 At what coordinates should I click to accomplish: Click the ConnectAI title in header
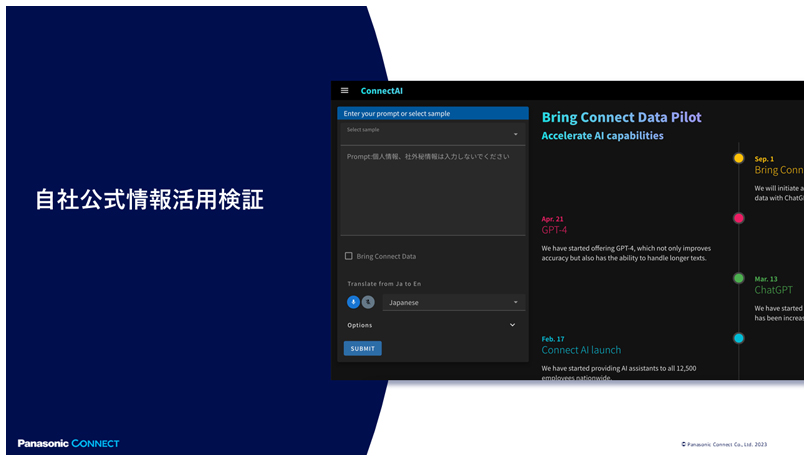(x=381, y=91)
